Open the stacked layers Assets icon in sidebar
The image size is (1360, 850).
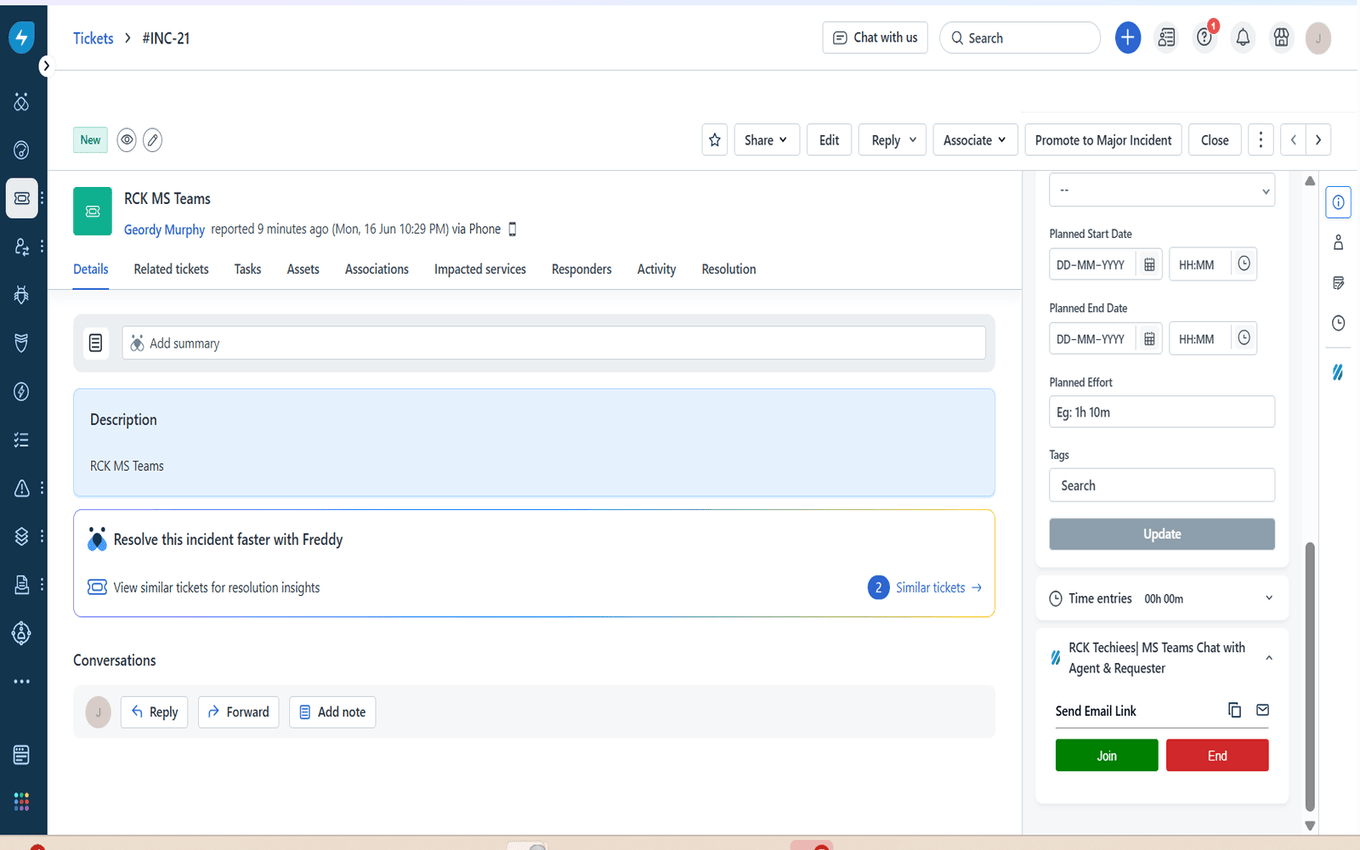point(21,536)
